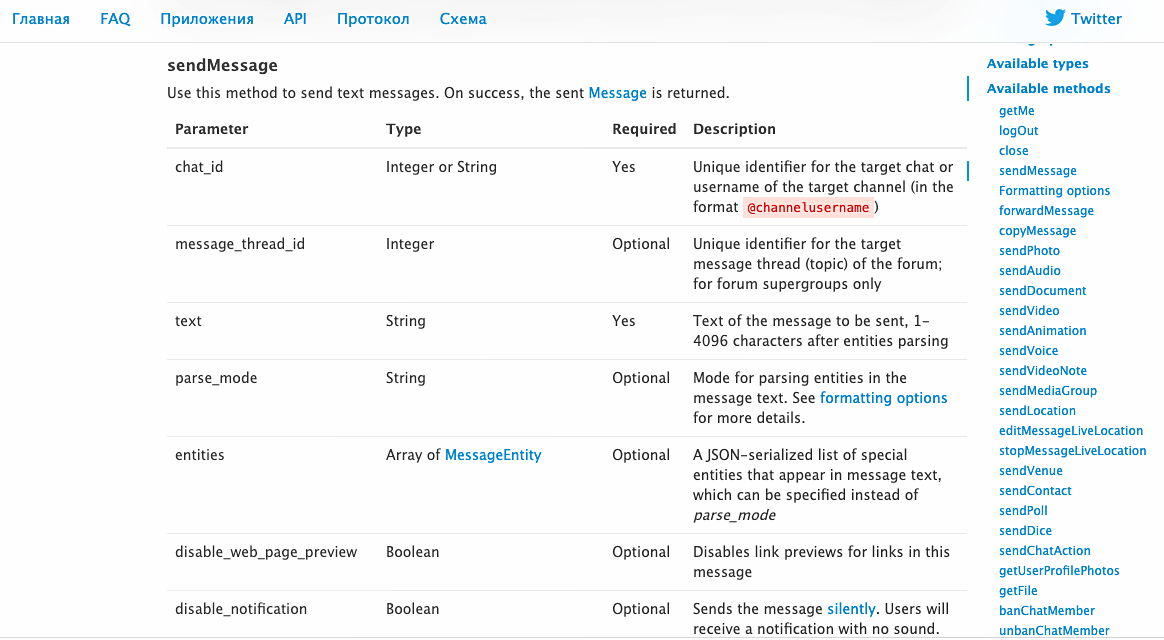Open the silently link in disable_notification description
This screenshot has width=1164, height=640.
pos(851,608)
